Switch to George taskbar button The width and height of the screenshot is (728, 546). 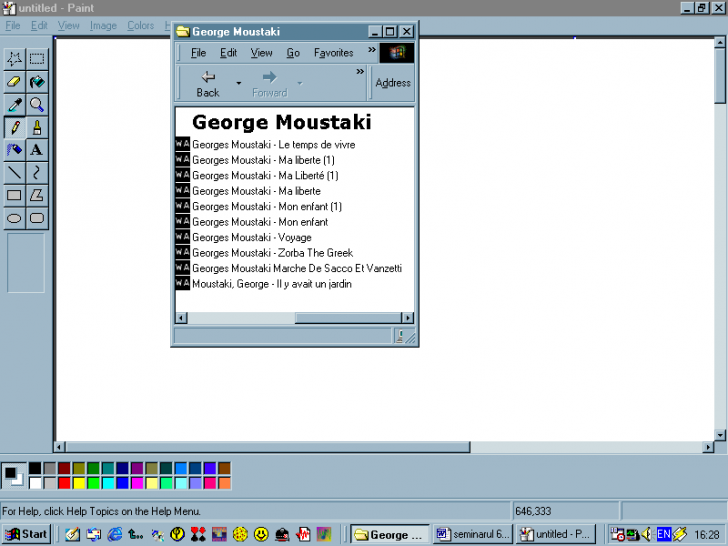(390, 534)
